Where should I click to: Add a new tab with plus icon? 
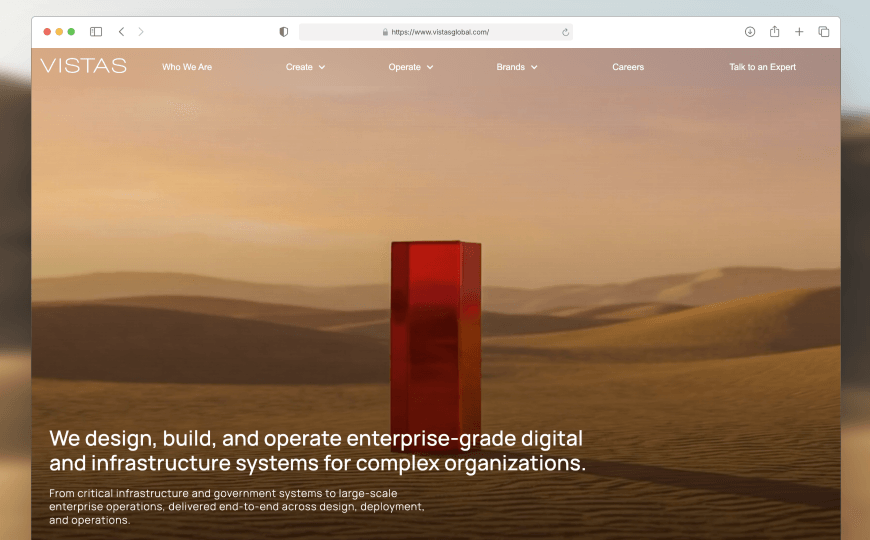pos(799,32)
